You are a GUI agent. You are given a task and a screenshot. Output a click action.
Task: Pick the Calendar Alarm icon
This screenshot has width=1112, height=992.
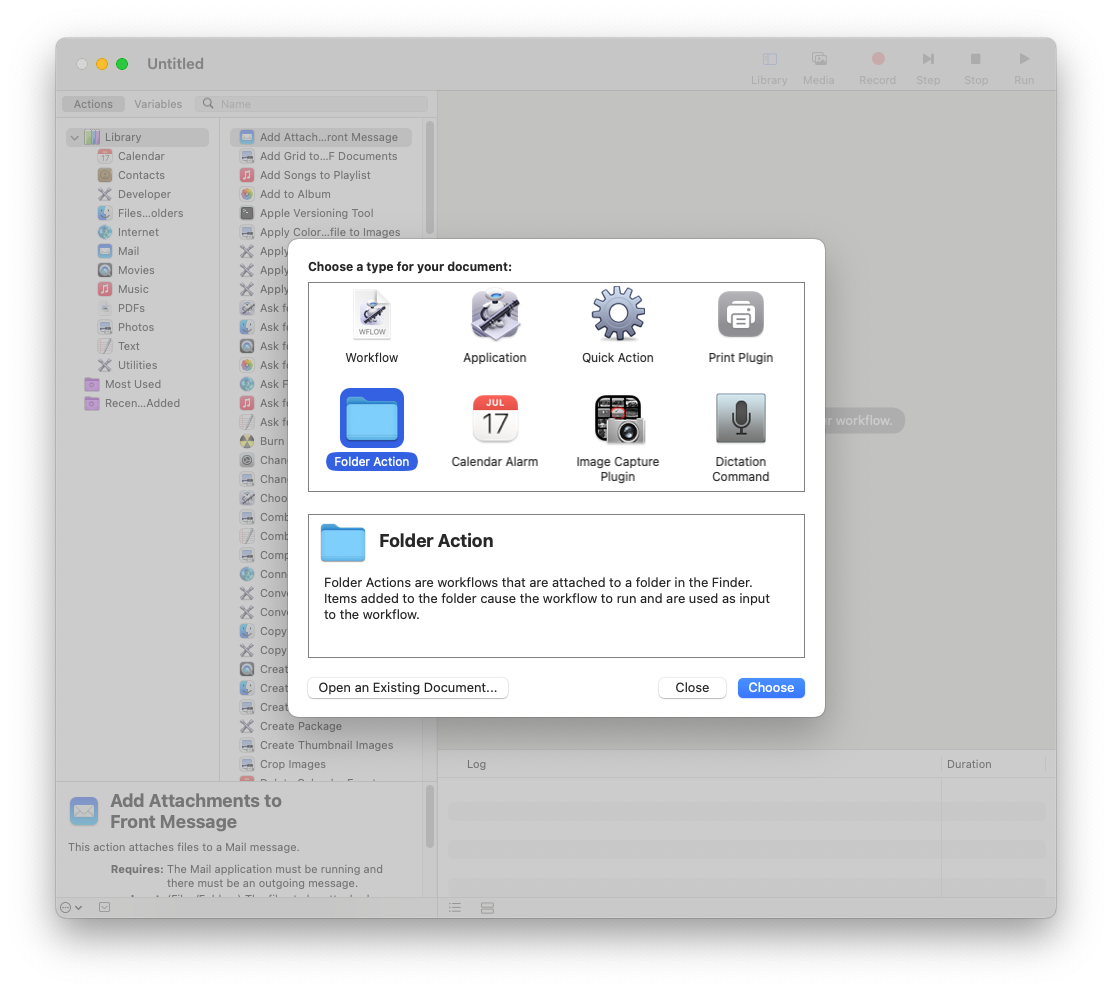pyautogui.click(x=494, y=419)
